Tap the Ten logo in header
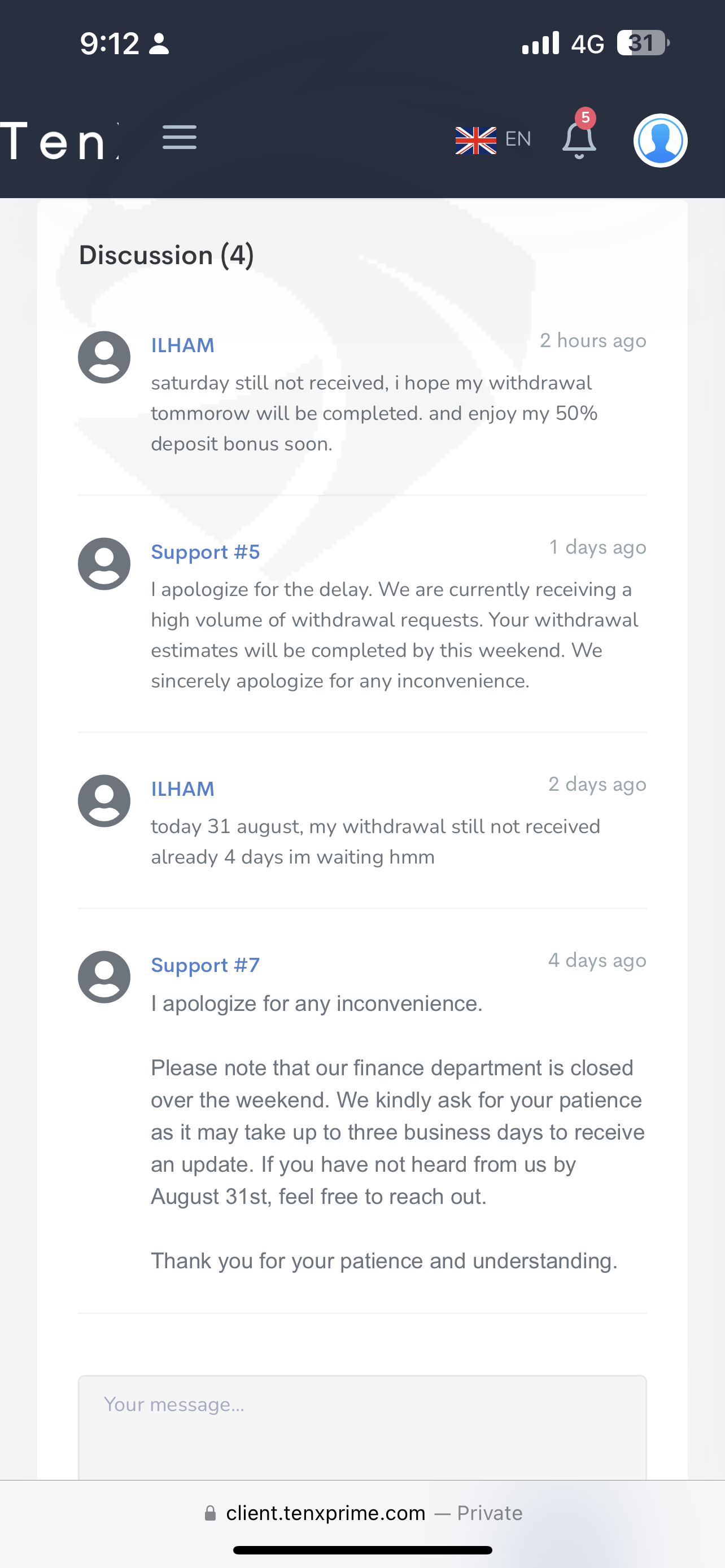 (x=59, y=141)
